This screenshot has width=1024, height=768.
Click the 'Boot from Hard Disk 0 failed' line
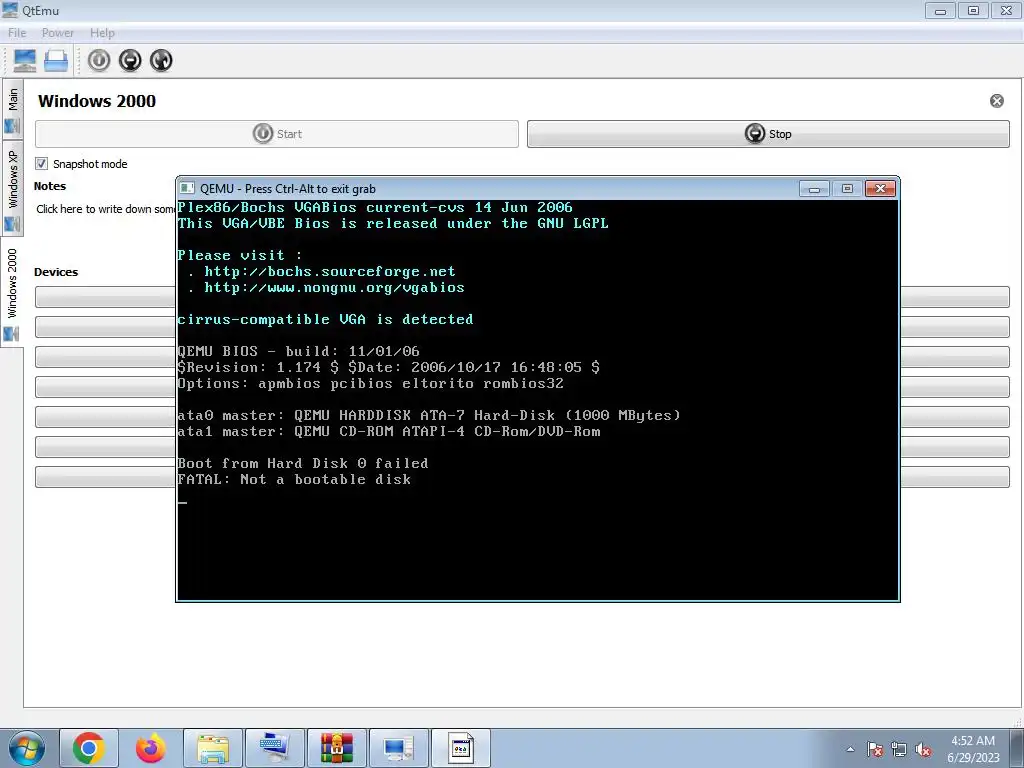303,463
